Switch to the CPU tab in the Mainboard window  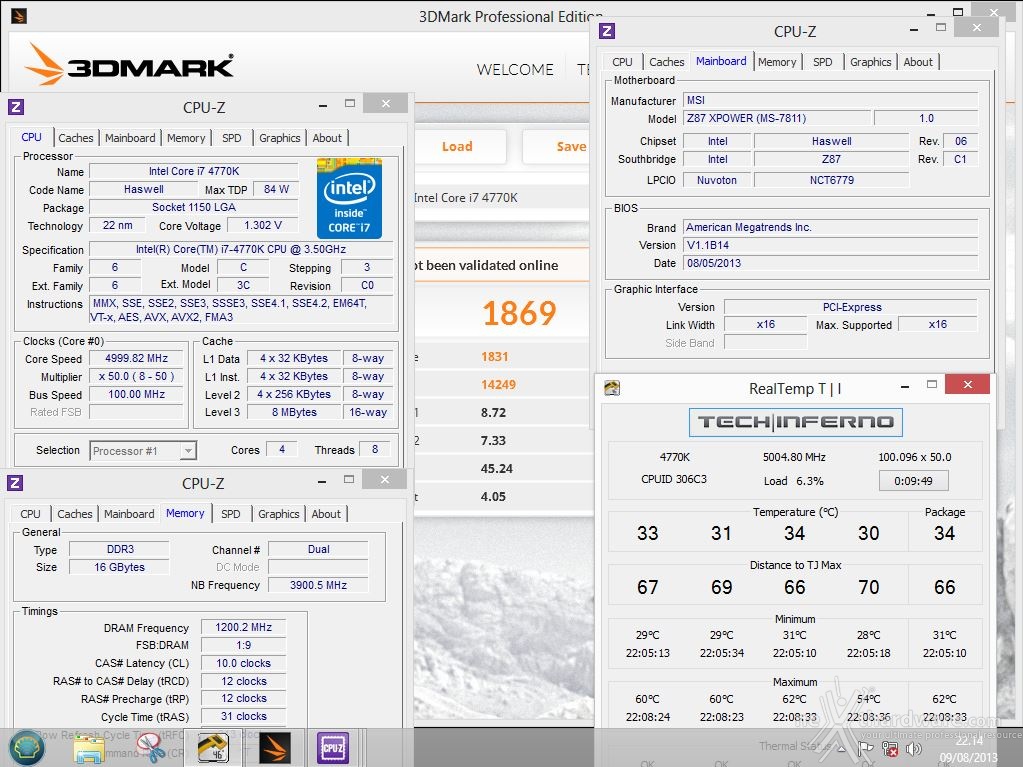pyautogui.click(x=622, y=62)
